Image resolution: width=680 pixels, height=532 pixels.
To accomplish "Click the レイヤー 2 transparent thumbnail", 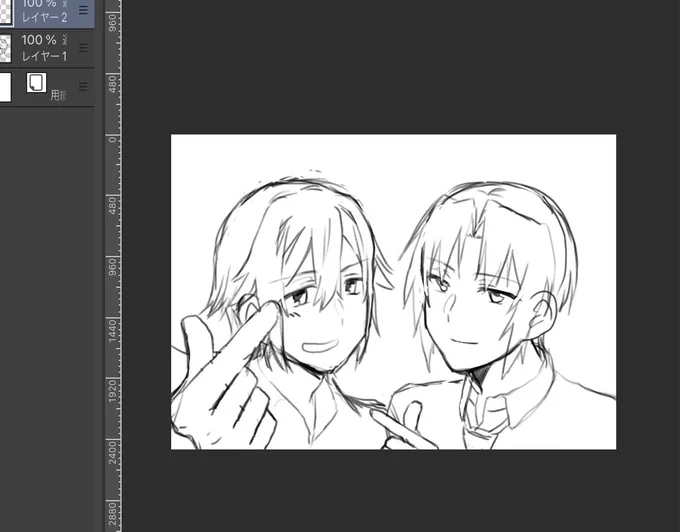I will pyautogui.click(x=6, y=12).
